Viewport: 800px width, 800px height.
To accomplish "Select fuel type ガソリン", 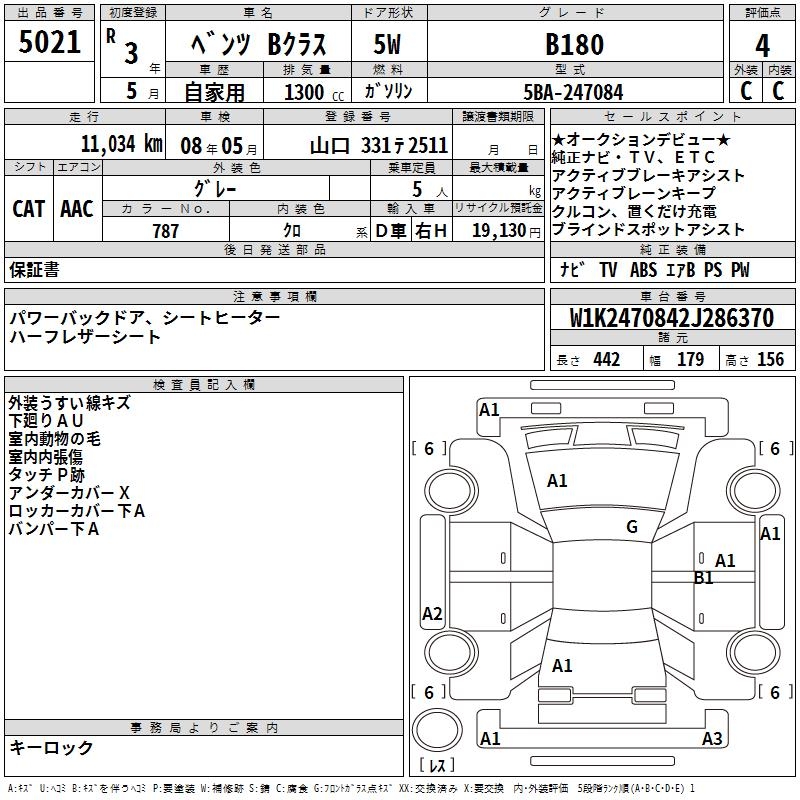I will (388, 91).
